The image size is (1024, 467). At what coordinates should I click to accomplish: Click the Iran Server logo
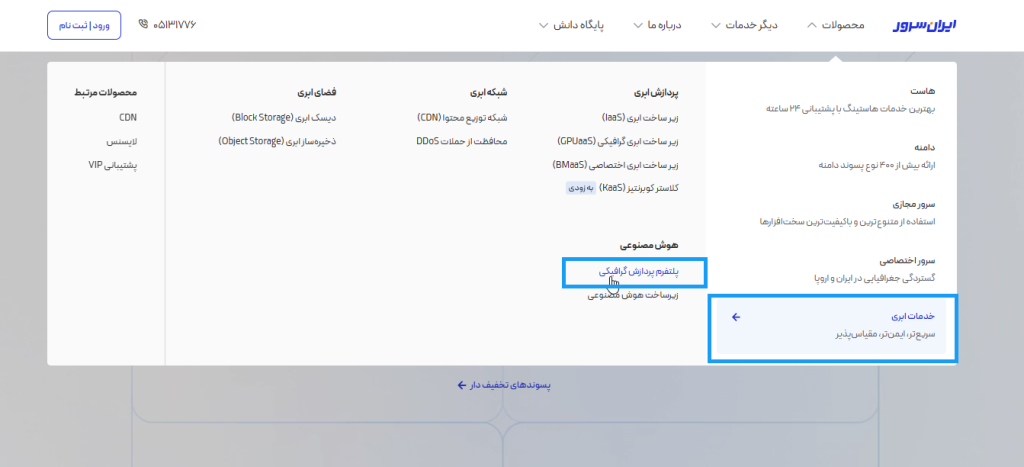[x=925, y=25]
